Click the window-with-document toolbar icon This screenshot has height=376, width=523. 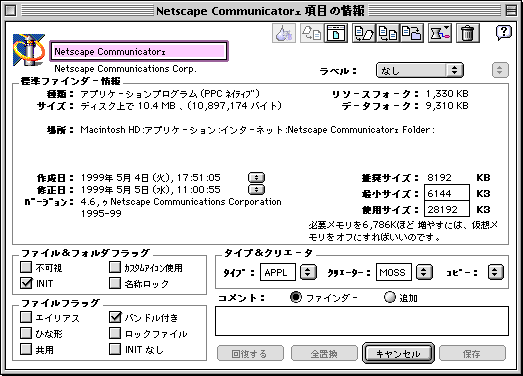(x=336, y=33)
